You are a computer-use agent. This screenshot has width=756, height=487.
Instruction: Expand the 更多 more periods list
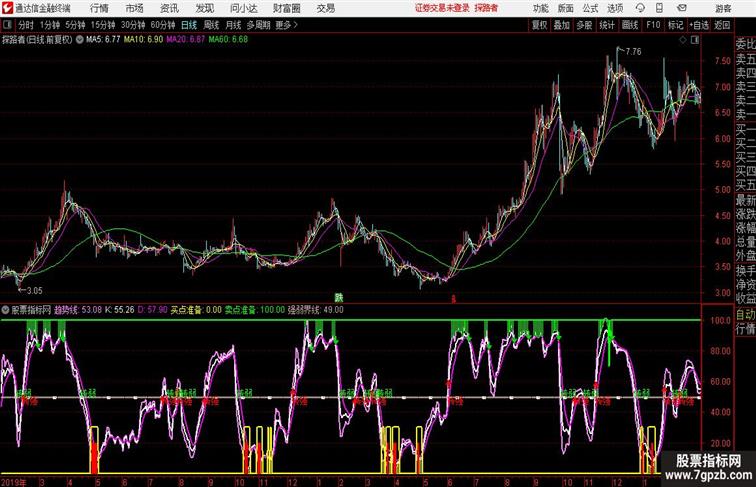(x=287, y=25)
